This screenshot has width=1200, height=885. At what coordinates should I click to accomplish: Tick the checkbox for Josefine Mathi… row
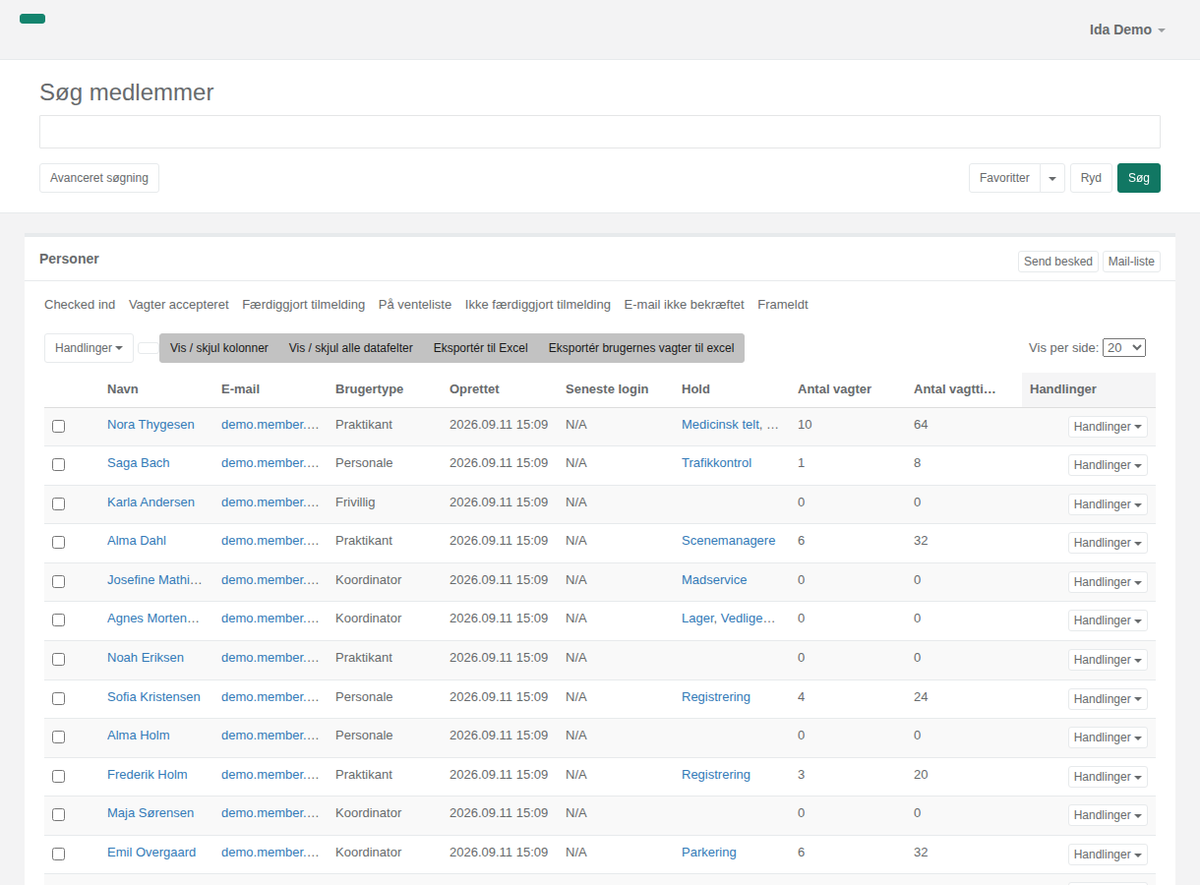pyautogui.click(x=58, y=581)
